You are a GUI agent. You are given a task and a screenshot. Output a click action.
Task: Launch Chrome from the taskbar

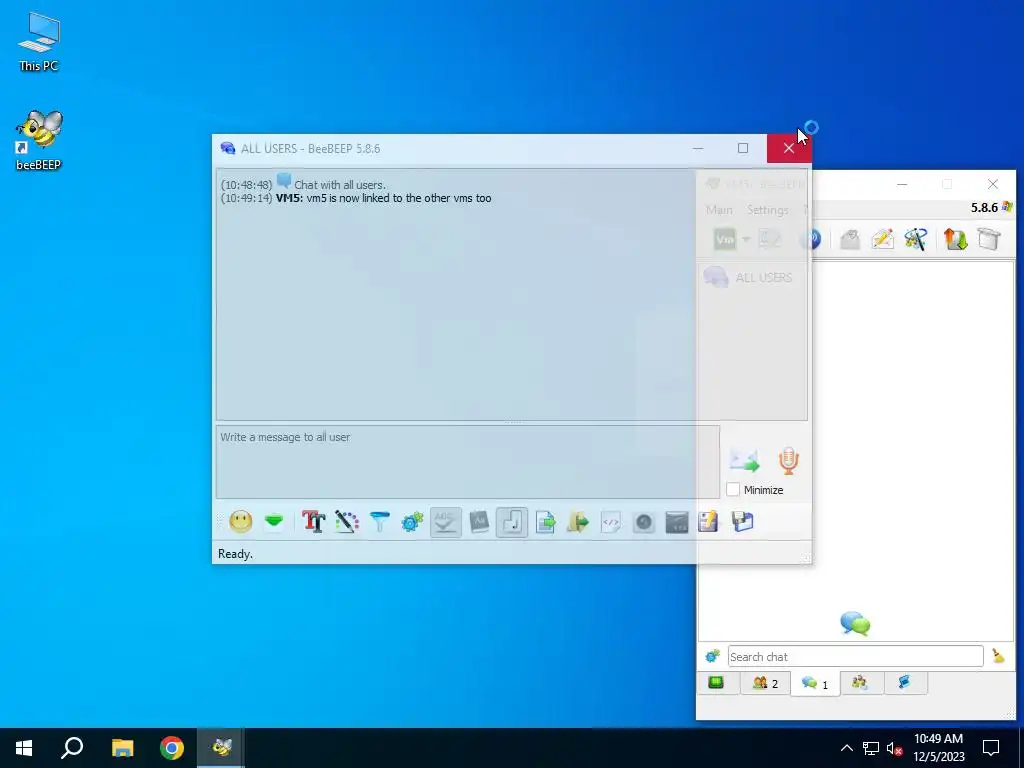point(172,748)
